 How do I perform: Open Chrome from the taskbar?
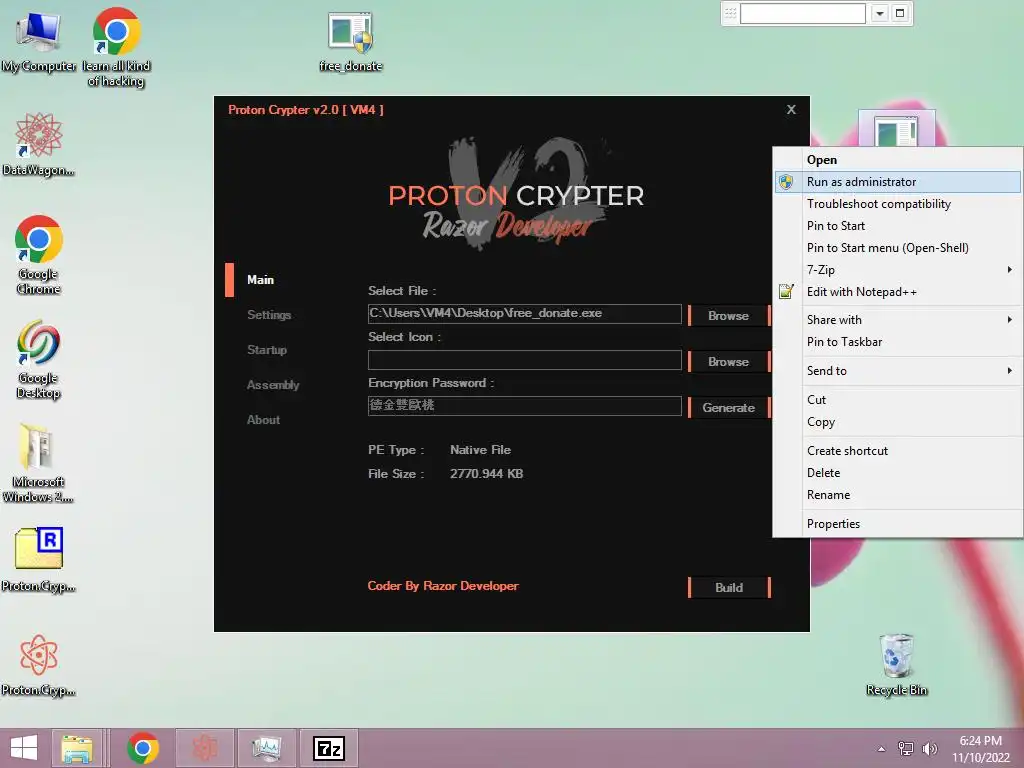pos(143,748)
